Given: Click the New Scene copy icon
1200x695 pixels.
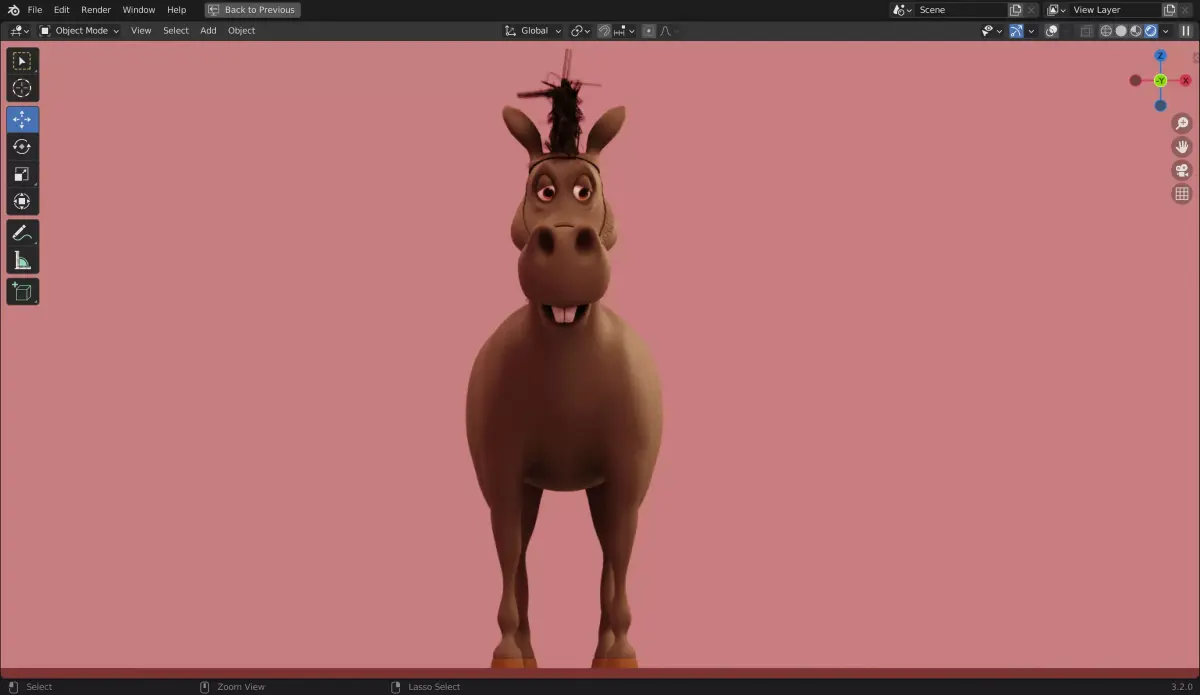Looking at the screenshot, I should pos(1015,10).
